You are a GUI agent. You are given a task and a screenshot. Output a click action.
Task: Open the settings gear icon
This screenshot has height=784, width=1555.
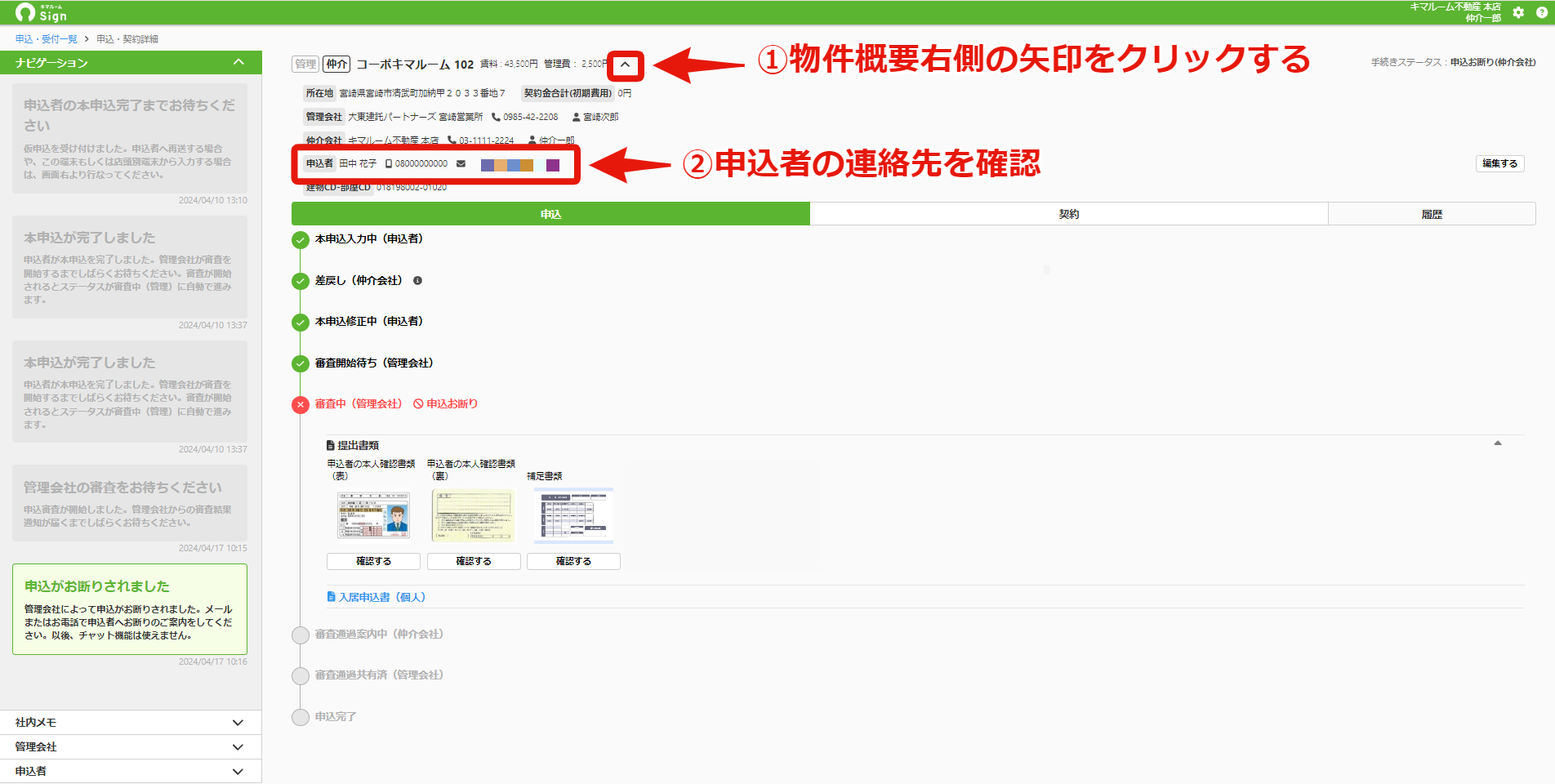(1518, 12)
